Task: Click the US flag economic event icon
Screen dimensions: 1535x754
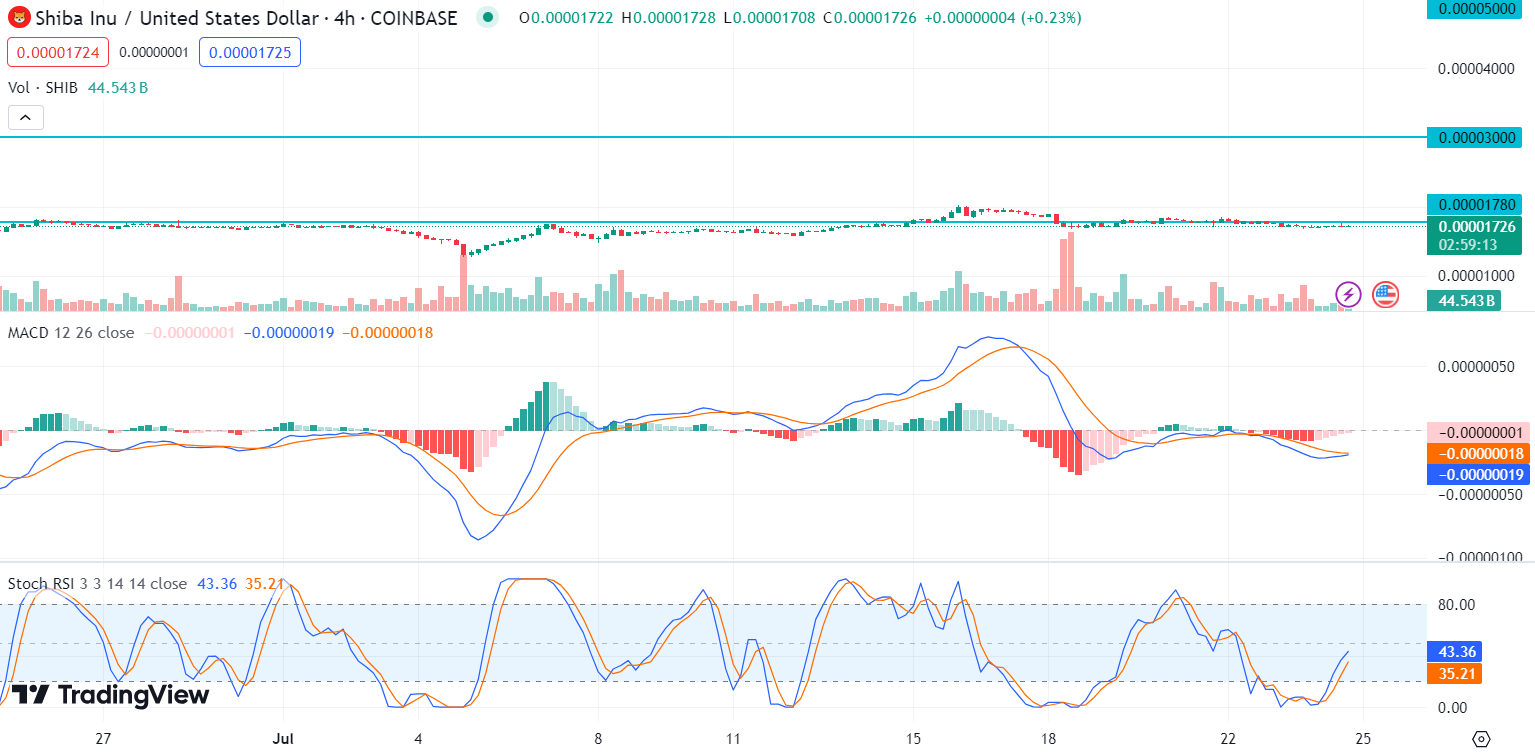Action: point(1385,294)
